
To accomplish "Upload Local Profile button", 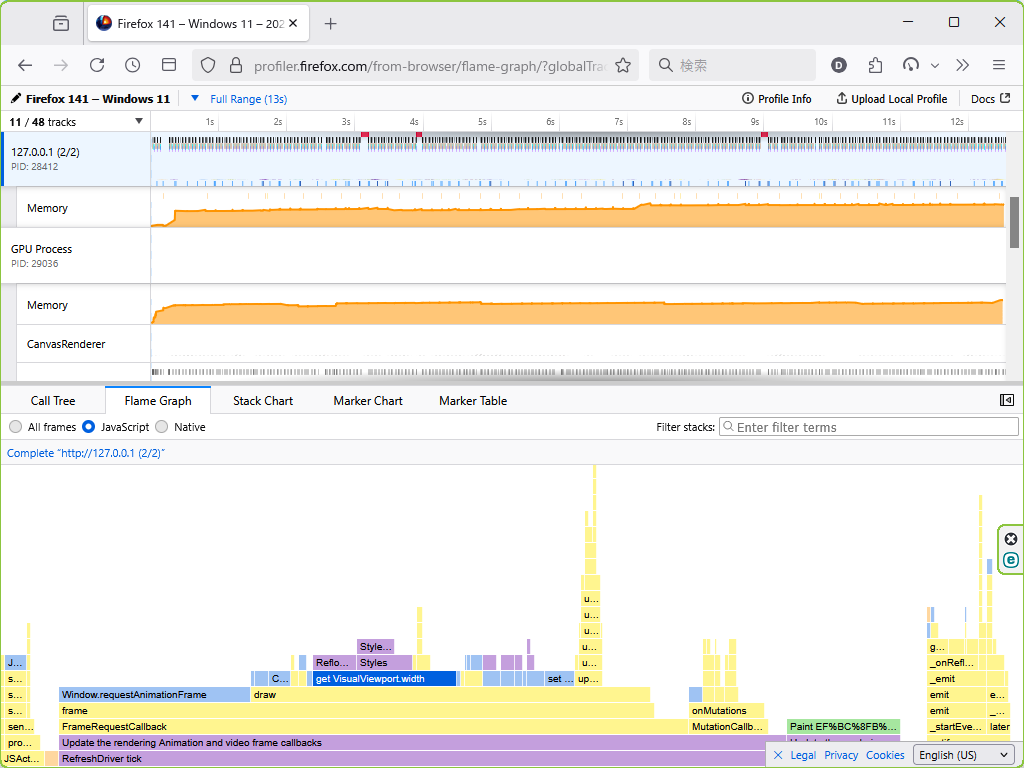I will [891, 99].
